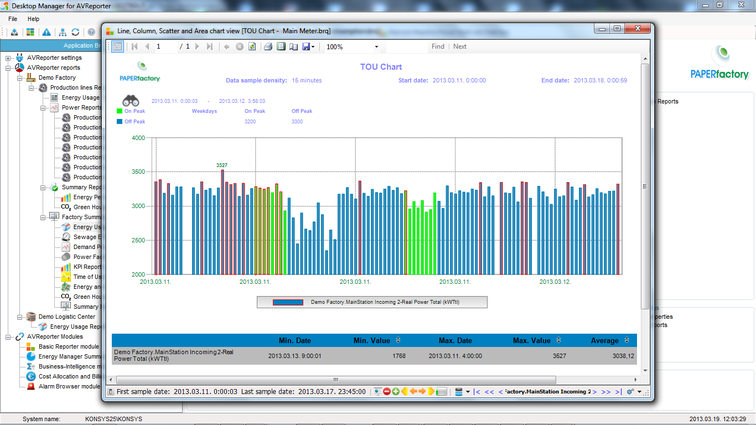Click the yellow right-pointing arrow icon
This screenshot has height=425, width=756.
431,392
